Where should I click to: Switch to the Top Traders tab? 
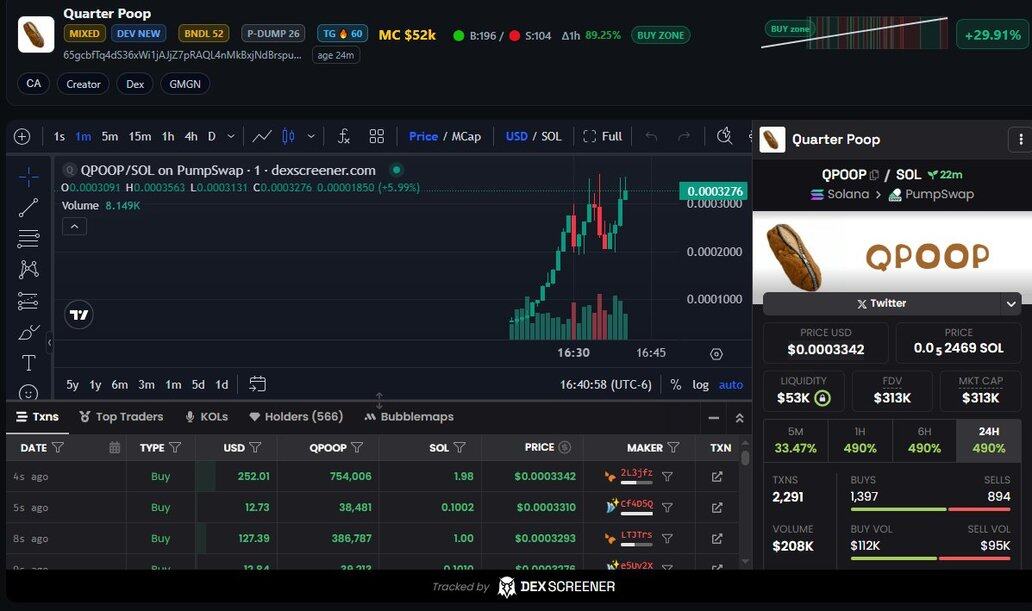(x=121, y=417)
